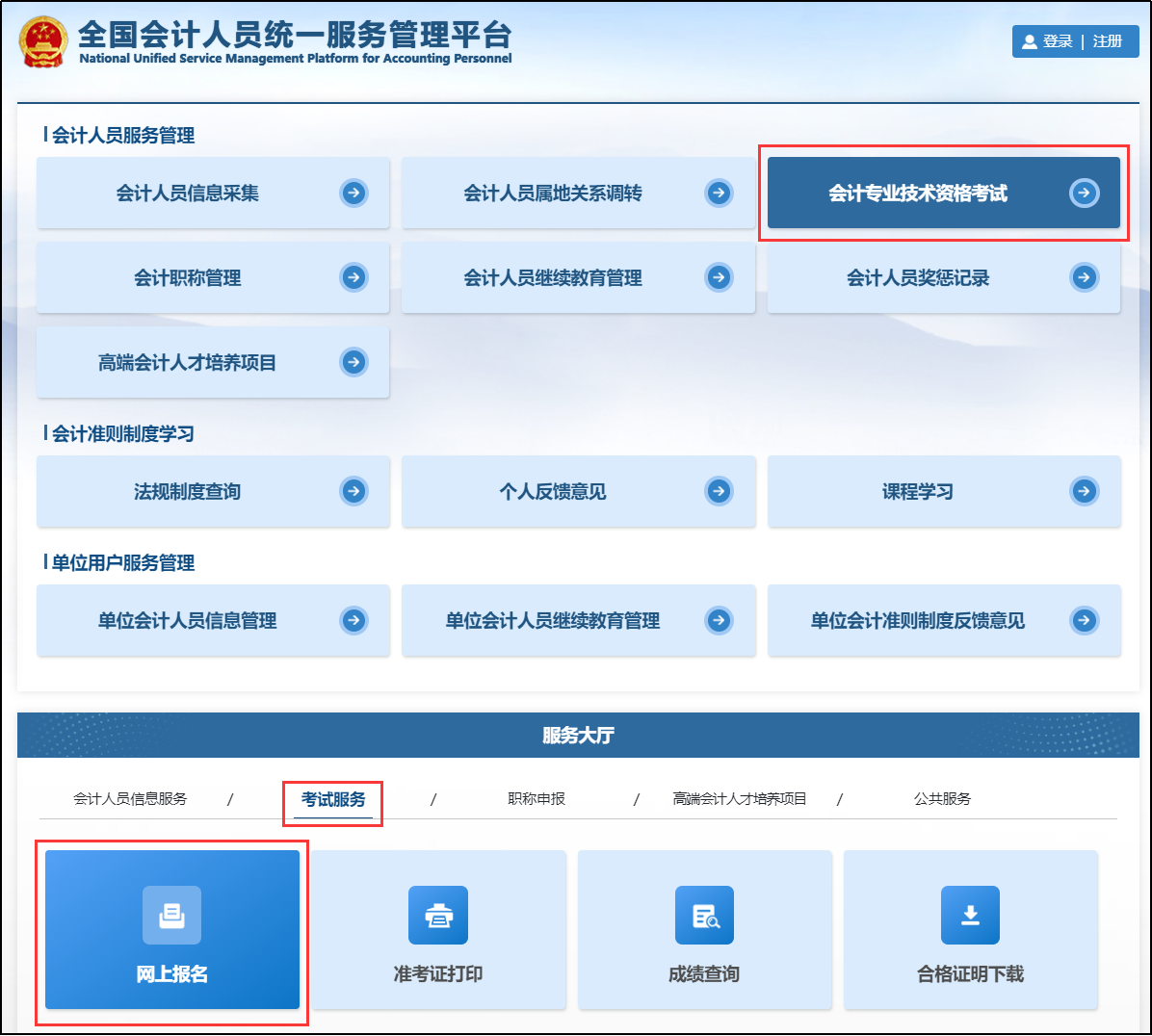Screen dimensions: 1152x1036
Task: Click the arrow icon on 会计人员奖惩记录
Action: (x=1085, y=277)
